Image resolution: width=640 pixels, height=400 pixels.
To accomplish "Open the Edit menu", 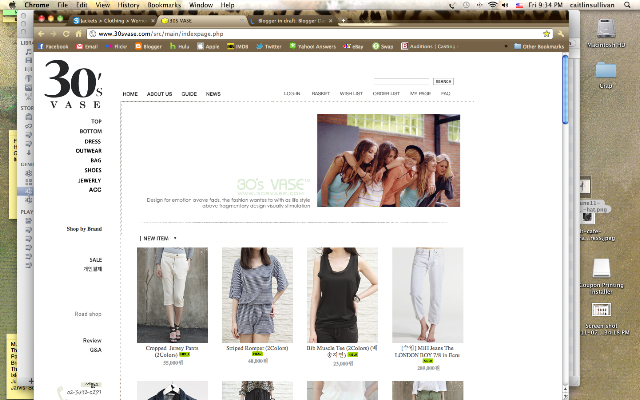I will (x=82, y=5).
